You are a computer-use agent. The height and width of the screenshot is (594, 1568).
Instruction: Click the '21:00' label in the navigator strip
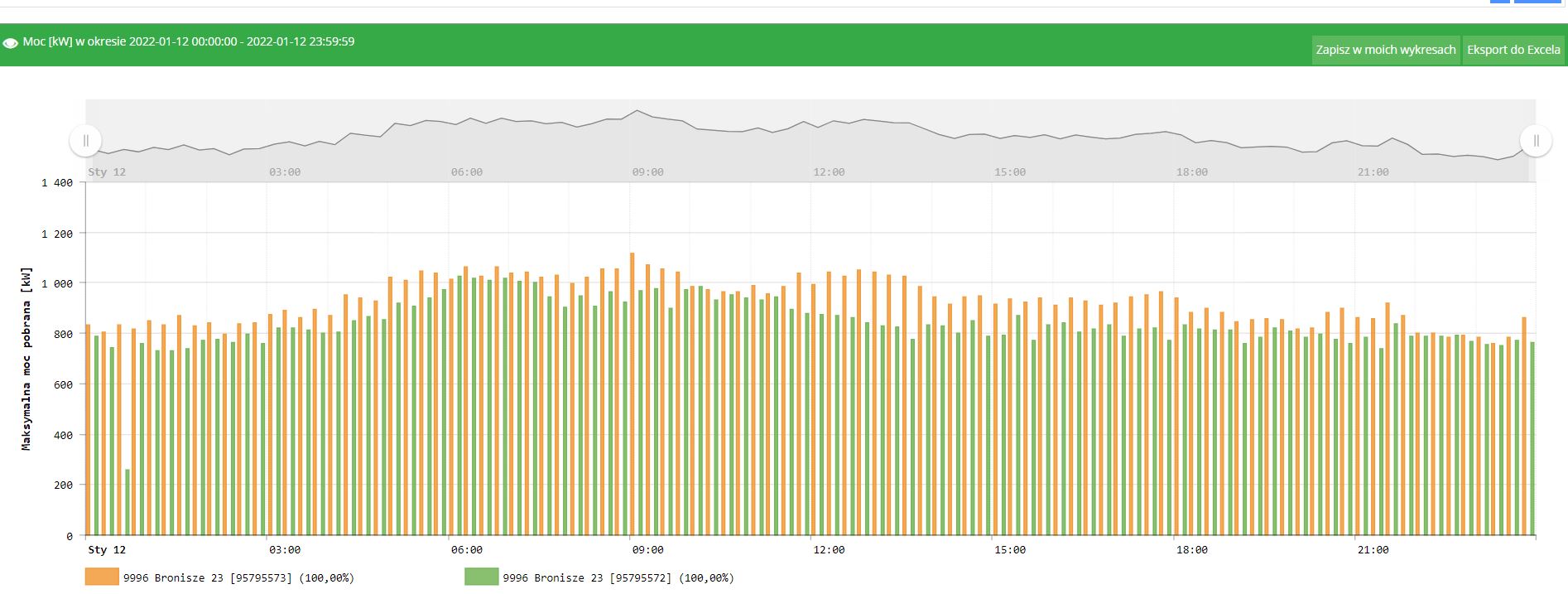[x=1373, y=172]
